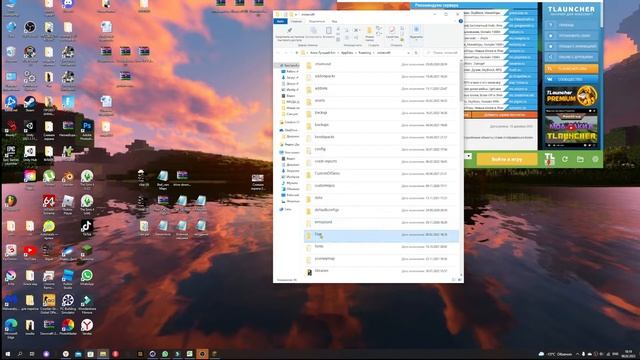Image resolution: width=640 pixels, height=360 pixels.
Task: Click the Explorer help question mark icon
Action: click(x=460, y=21)
